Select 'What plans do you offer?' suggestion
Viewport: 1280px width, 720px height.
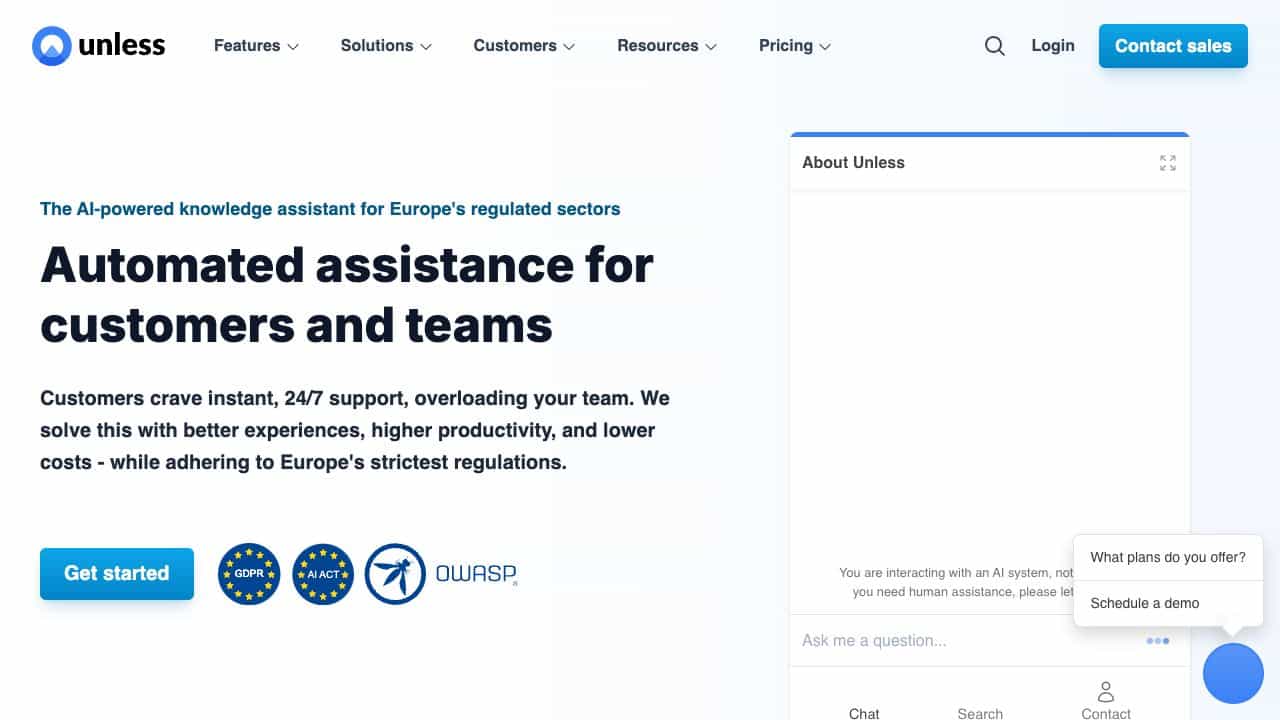(x=1168, y=557)
